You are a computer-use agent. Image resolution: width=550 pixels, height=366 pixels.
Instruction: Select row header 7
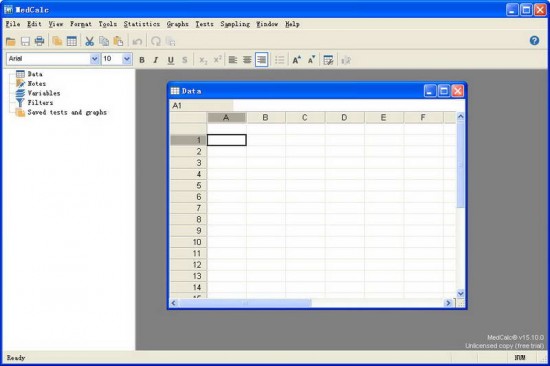click(x=188, y=208)
